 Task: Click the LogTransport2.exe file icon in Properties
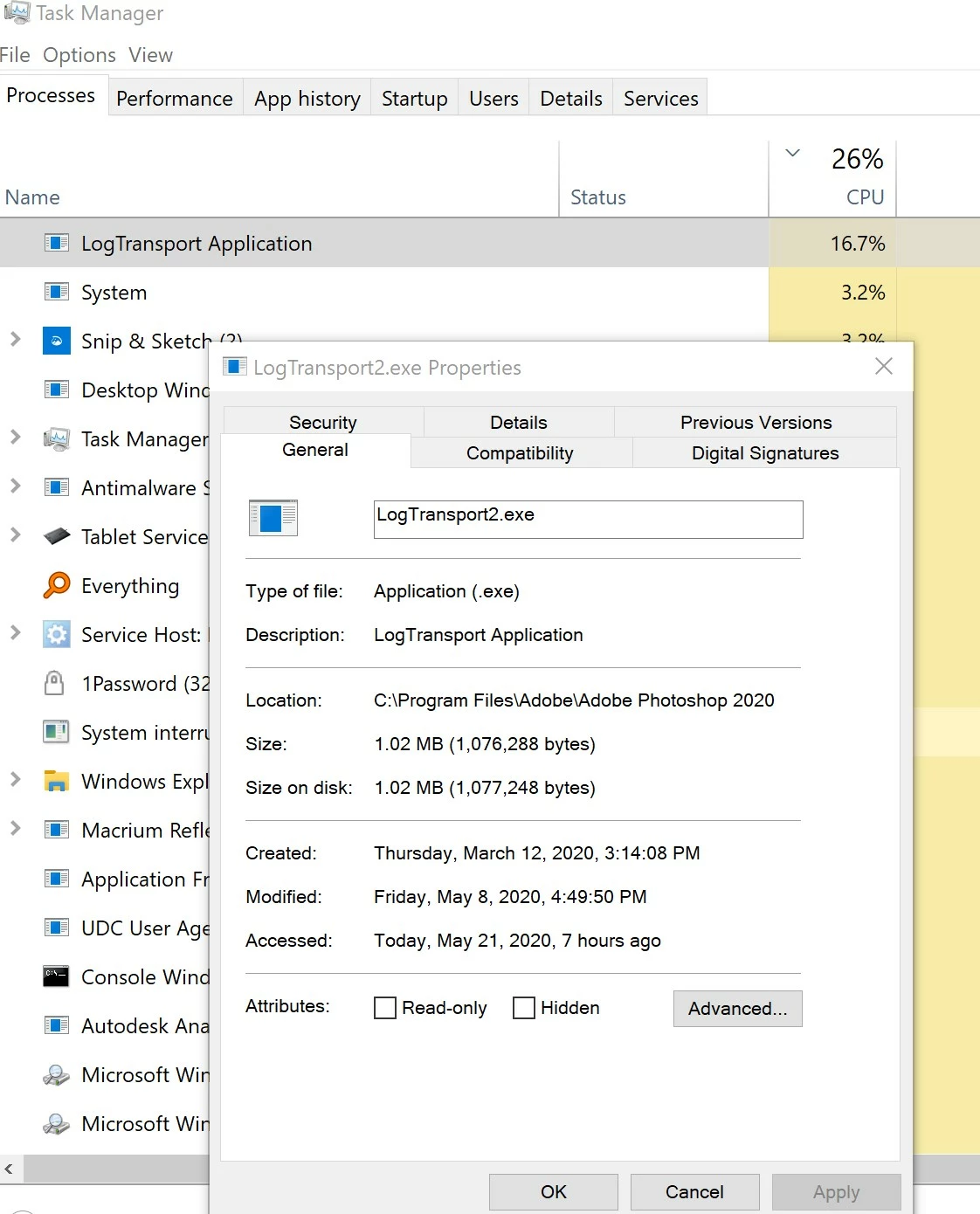click(x=273, y=518)
